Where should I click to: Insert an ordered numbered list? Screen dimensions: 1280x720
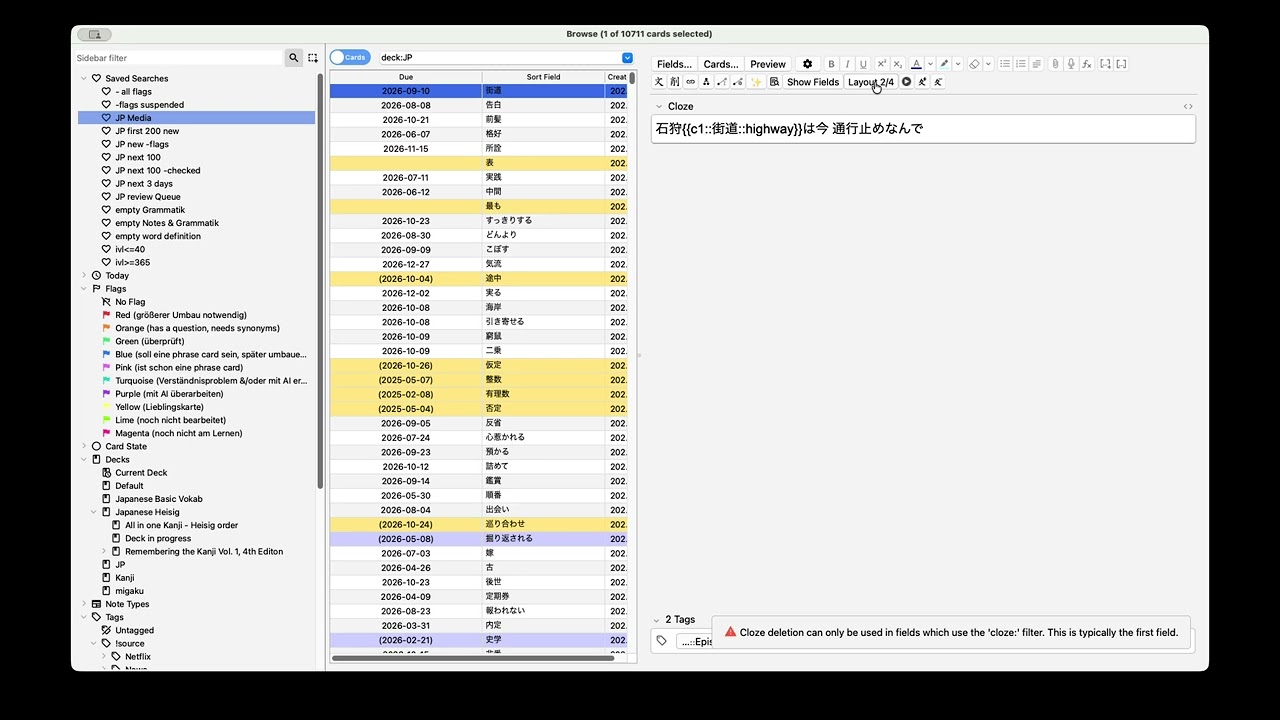pyautogui.click(x=1021, y=64)
